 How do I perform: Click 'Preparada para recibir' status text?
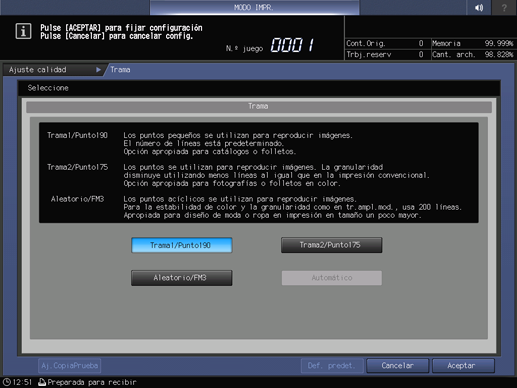pos(92,382)
